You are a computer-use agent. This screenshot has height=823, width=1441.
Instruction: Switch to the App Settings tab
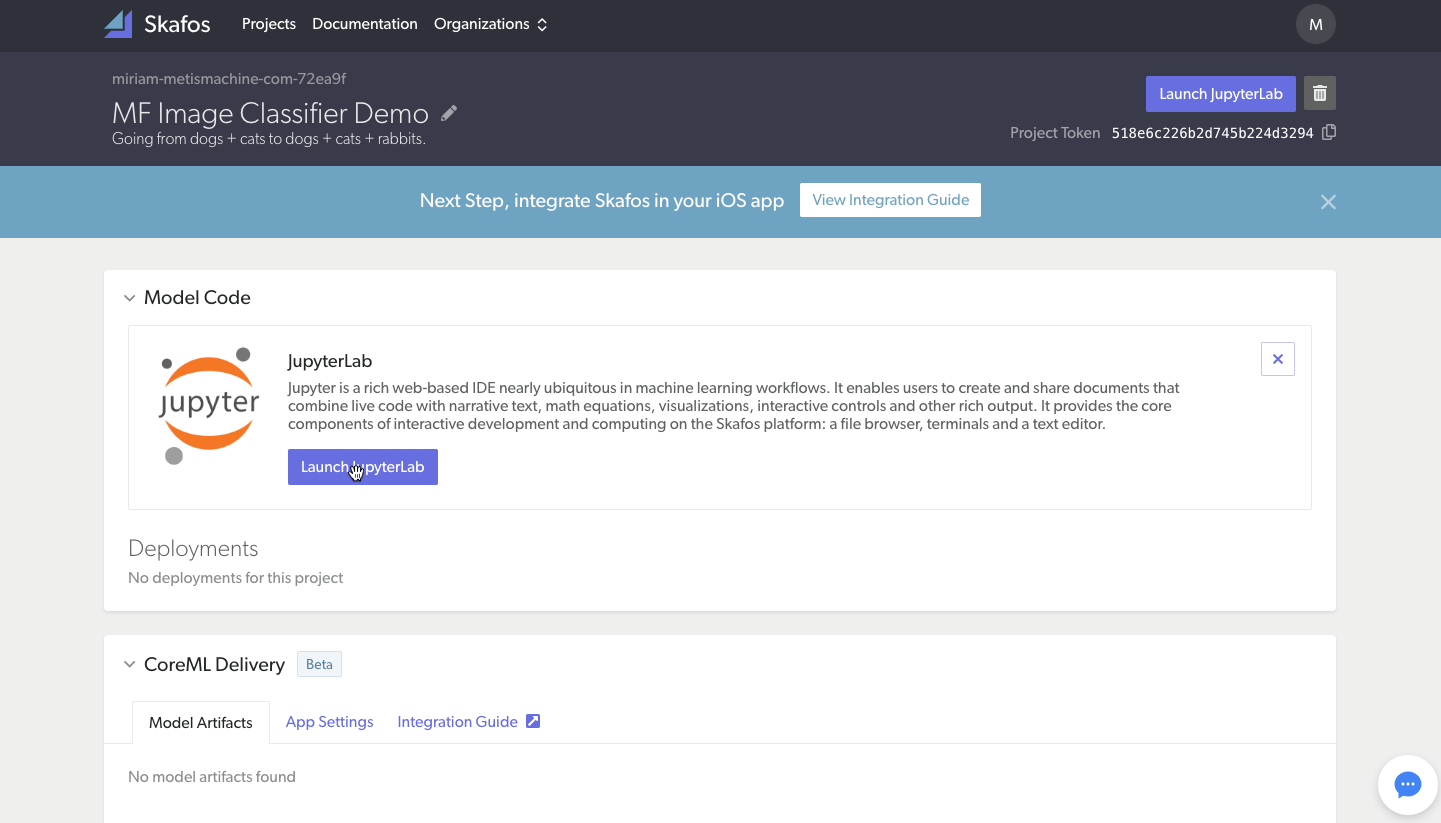(x=330, y=722)
